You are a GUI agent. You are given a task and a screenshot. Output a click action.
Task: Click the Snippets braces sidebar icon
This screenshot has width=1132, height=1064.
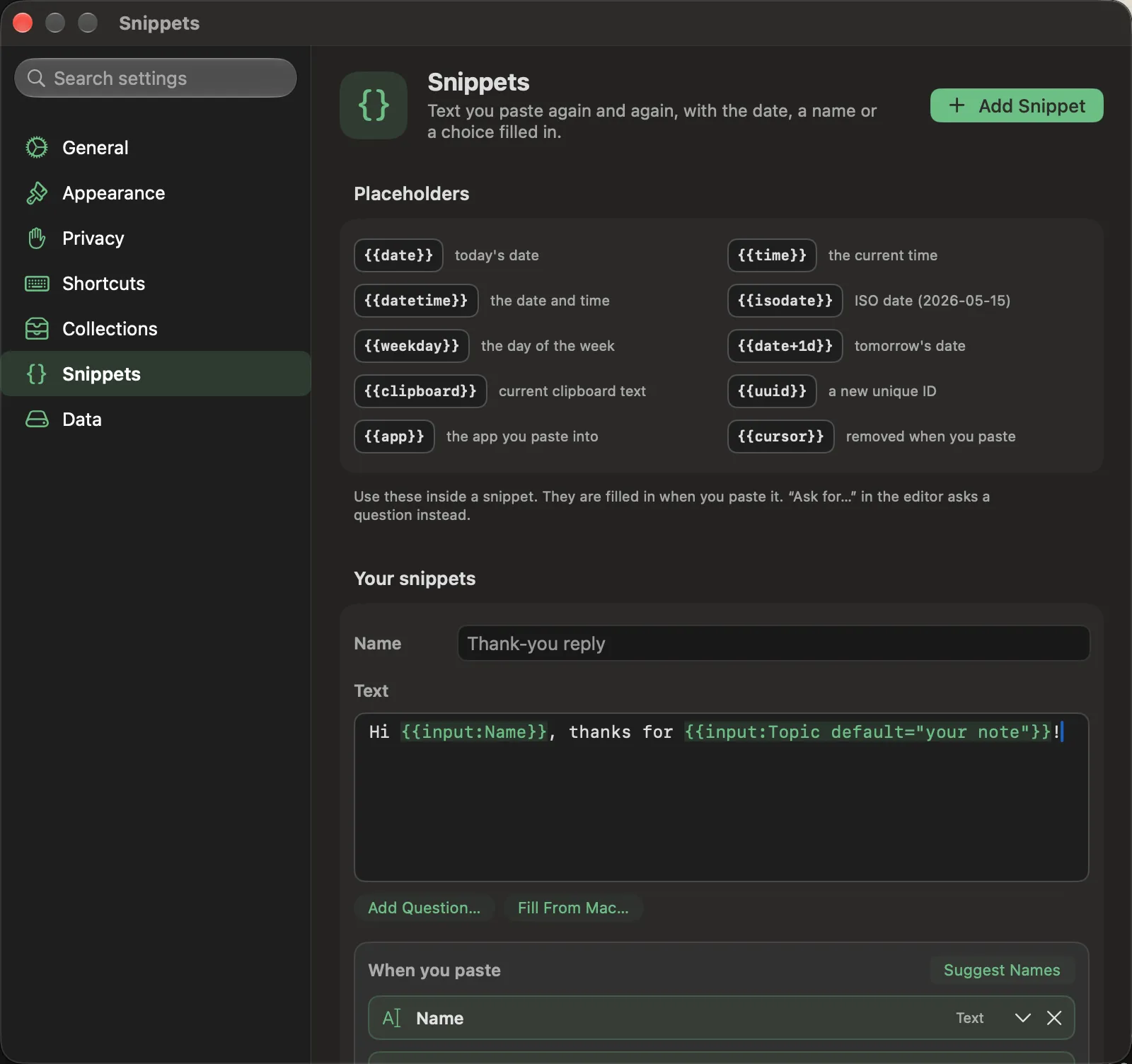(x=37, y=374)
